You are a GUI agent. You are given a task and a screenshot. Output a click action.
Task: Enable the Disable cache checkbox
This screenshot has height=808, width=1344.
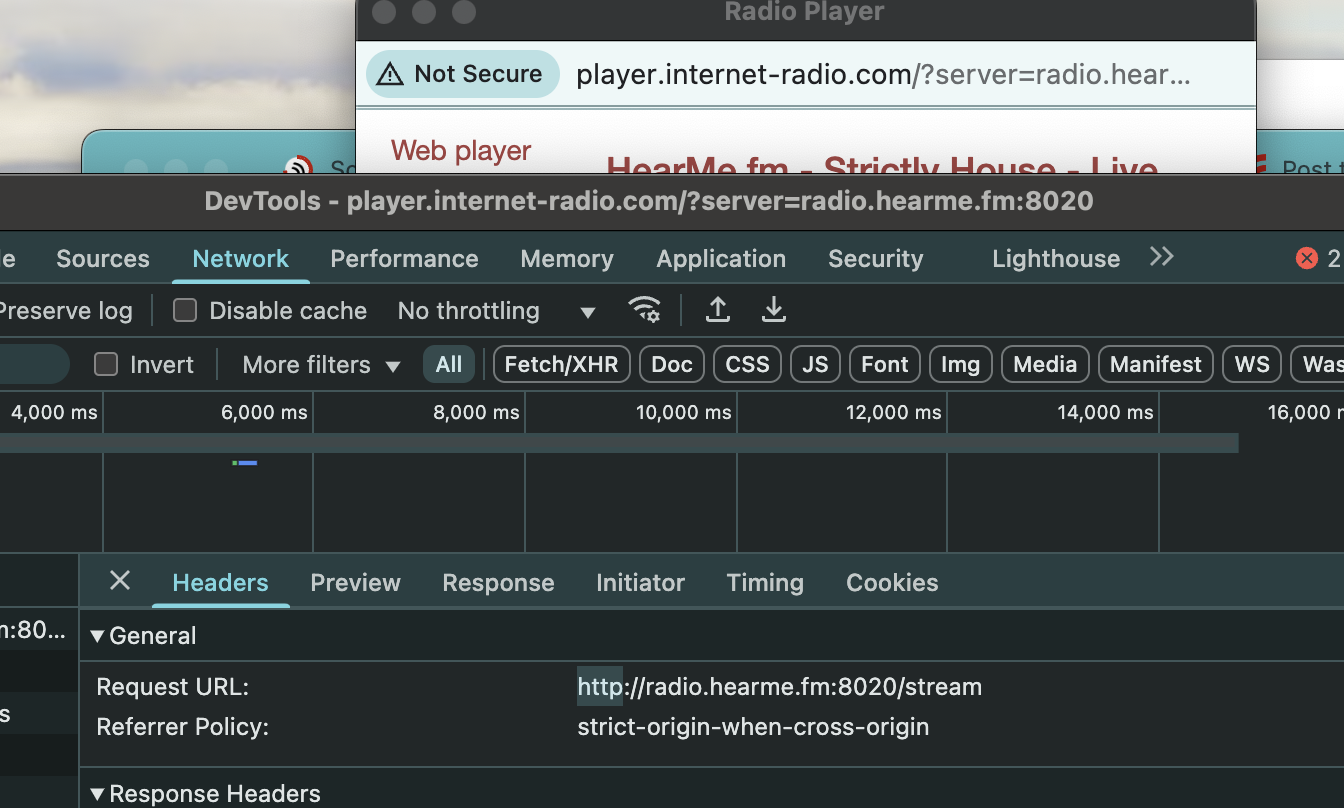coord(185,311)
